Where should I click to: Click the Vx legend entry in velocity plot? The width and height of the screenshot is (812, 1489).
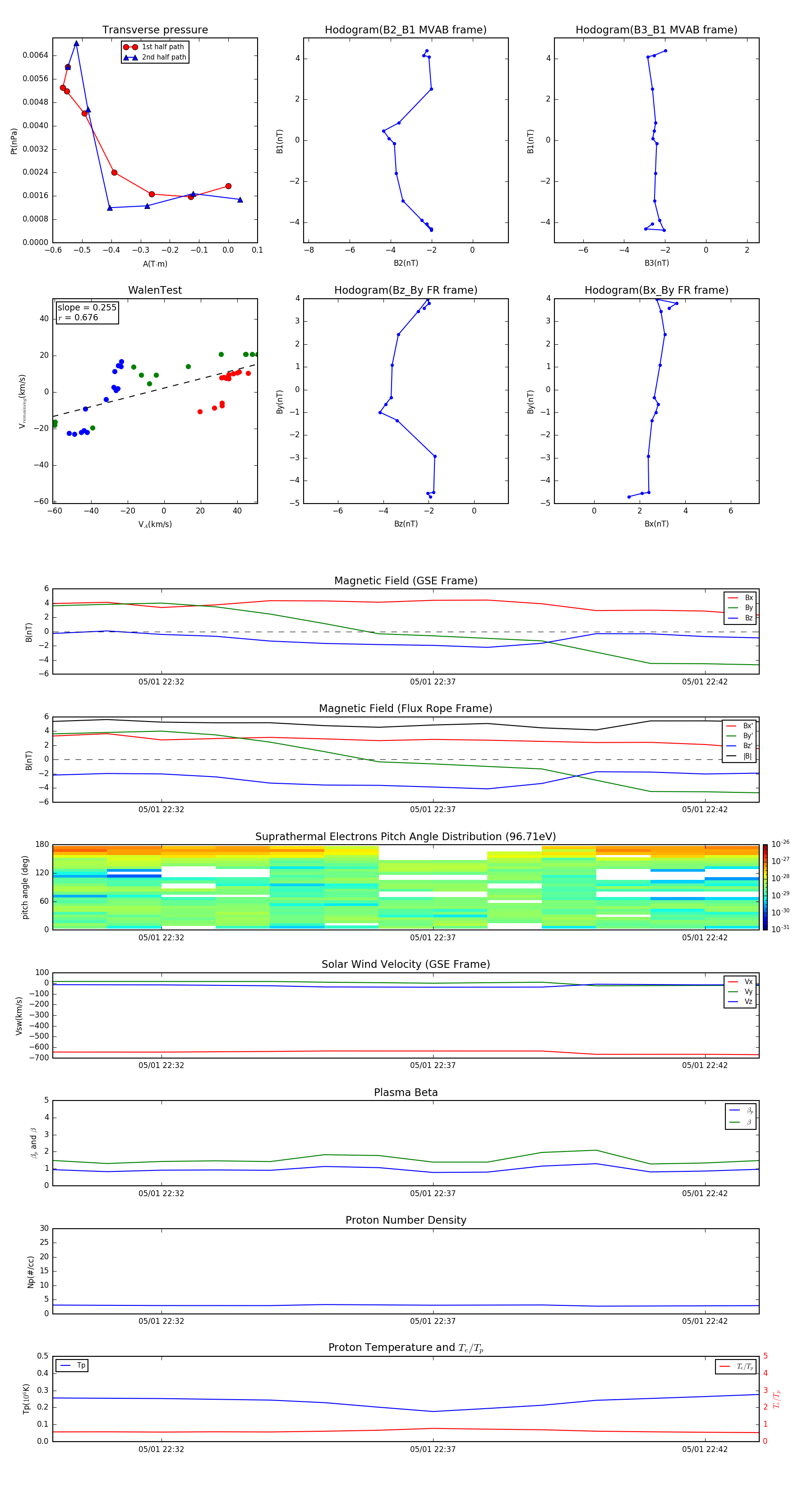pyautogui.click(x=740, y=981)
